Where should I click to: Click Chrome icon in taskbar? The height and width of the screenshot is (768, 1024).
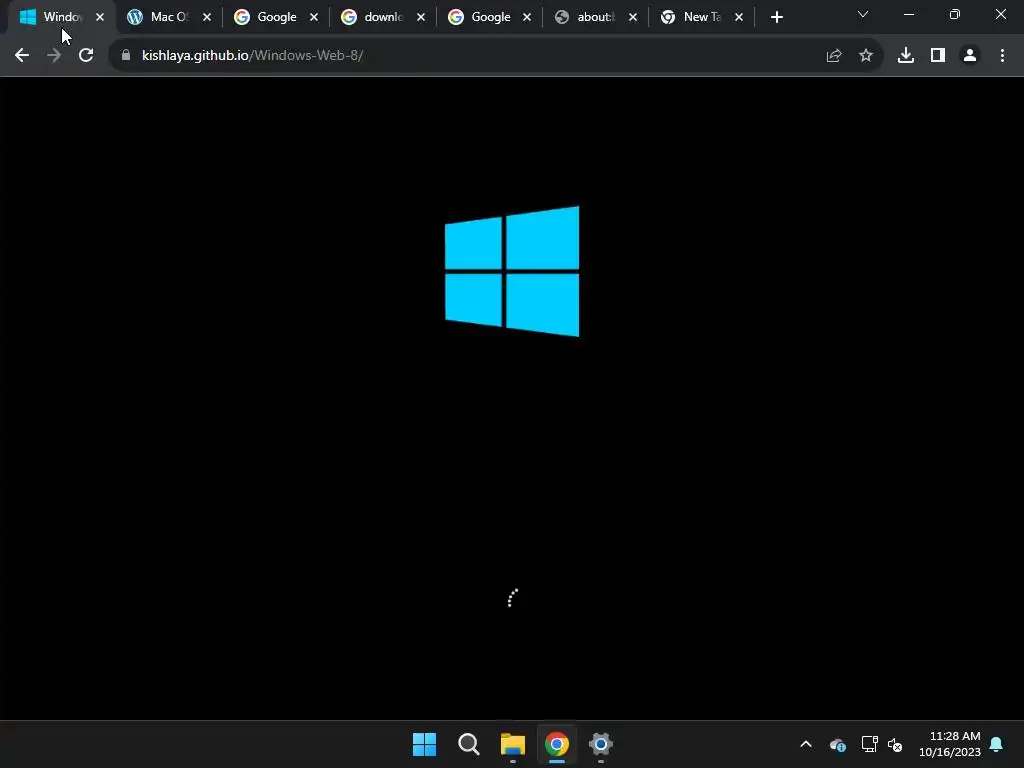pos(557,744)
